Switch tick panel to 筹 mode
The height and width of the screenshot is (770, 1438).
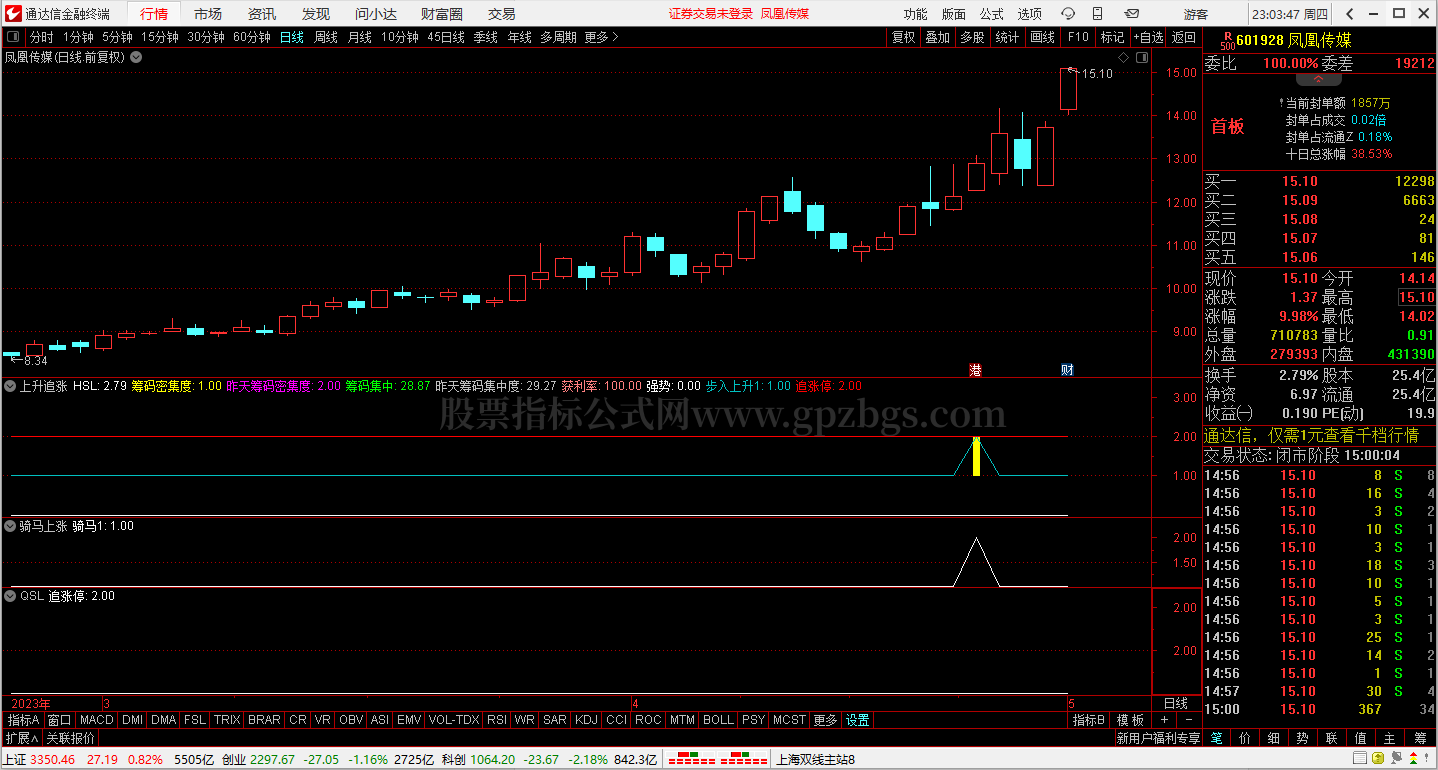point(1420,738)
